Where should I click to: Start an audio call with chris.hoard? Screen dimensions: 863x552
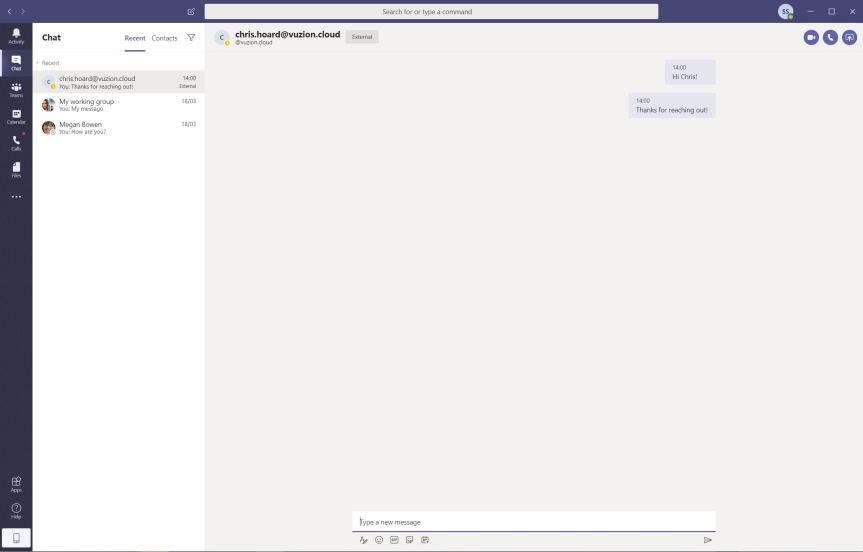830,37
